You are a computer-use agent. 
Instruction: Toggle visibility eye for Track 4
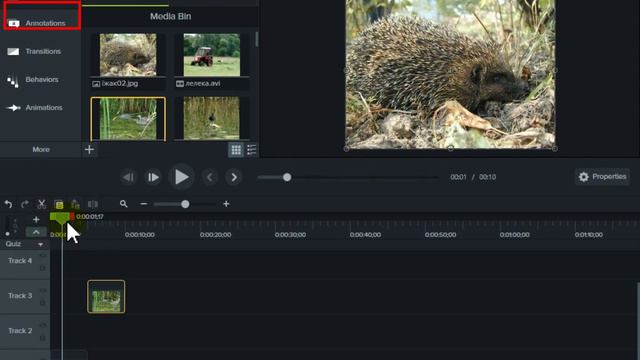click(43, 255)
